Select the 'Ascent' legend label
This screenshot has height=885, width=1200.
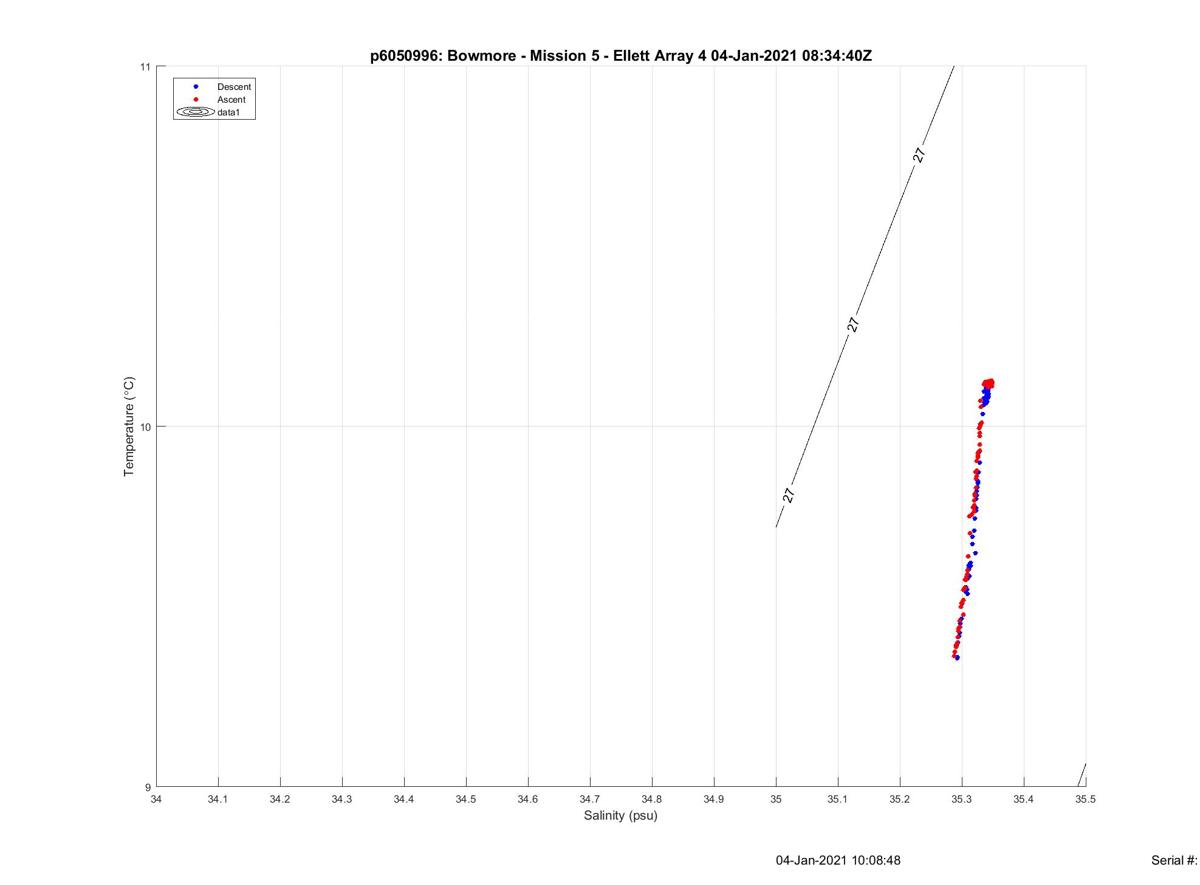pos(231,100)
